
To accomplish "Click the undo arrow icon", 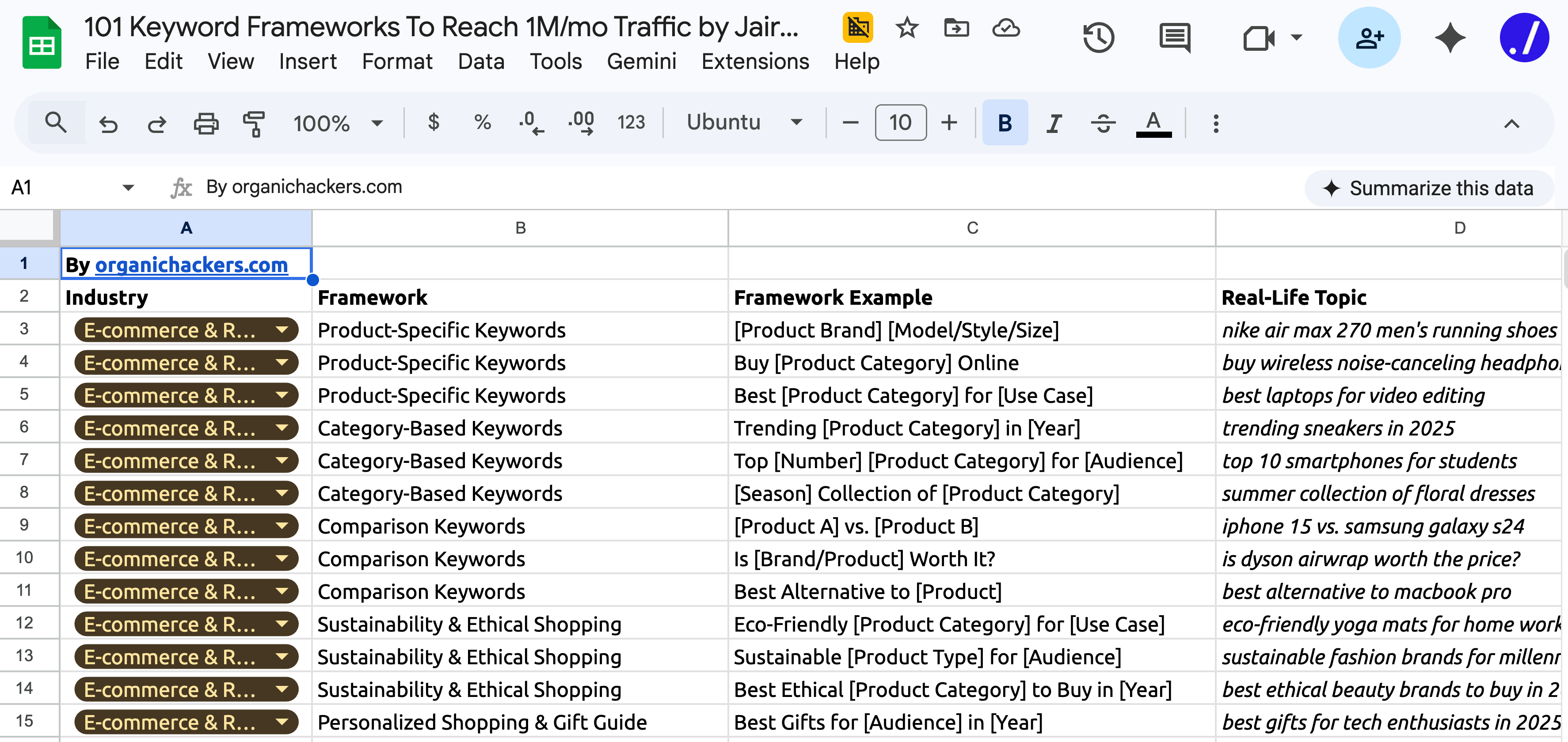I will pyautogui.click(x=108, y=124).
